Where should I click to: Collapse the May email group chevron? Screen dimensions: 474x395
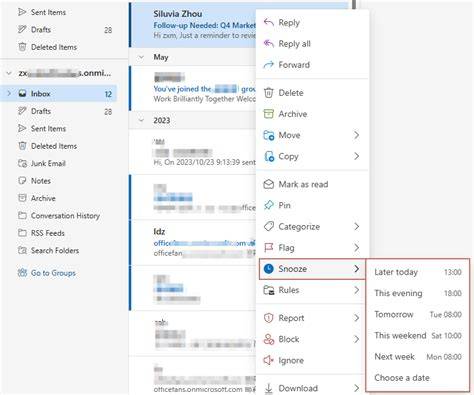click(x=141, y=57)
